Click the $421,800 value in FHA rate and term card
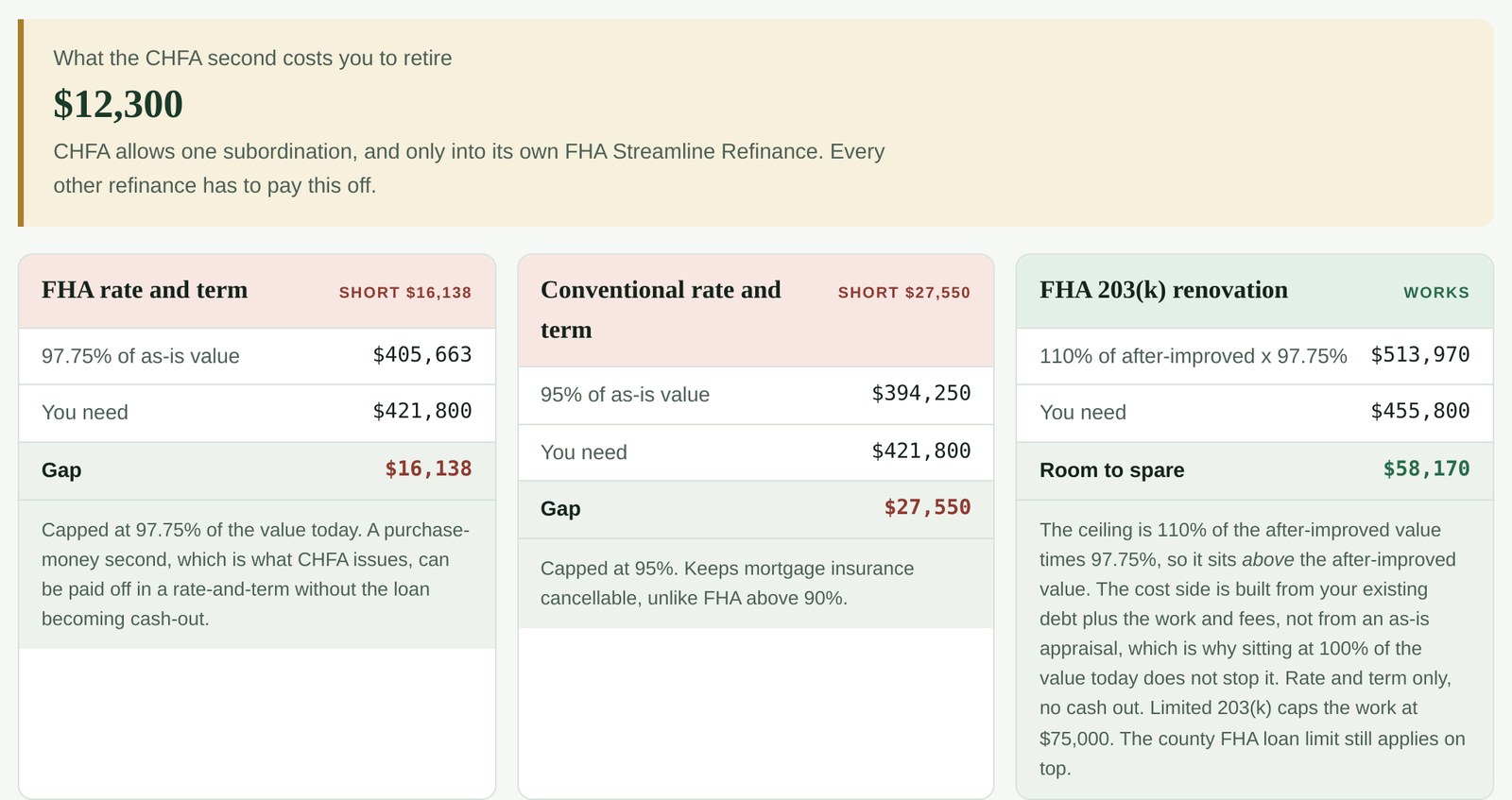 tap(422, 411)
